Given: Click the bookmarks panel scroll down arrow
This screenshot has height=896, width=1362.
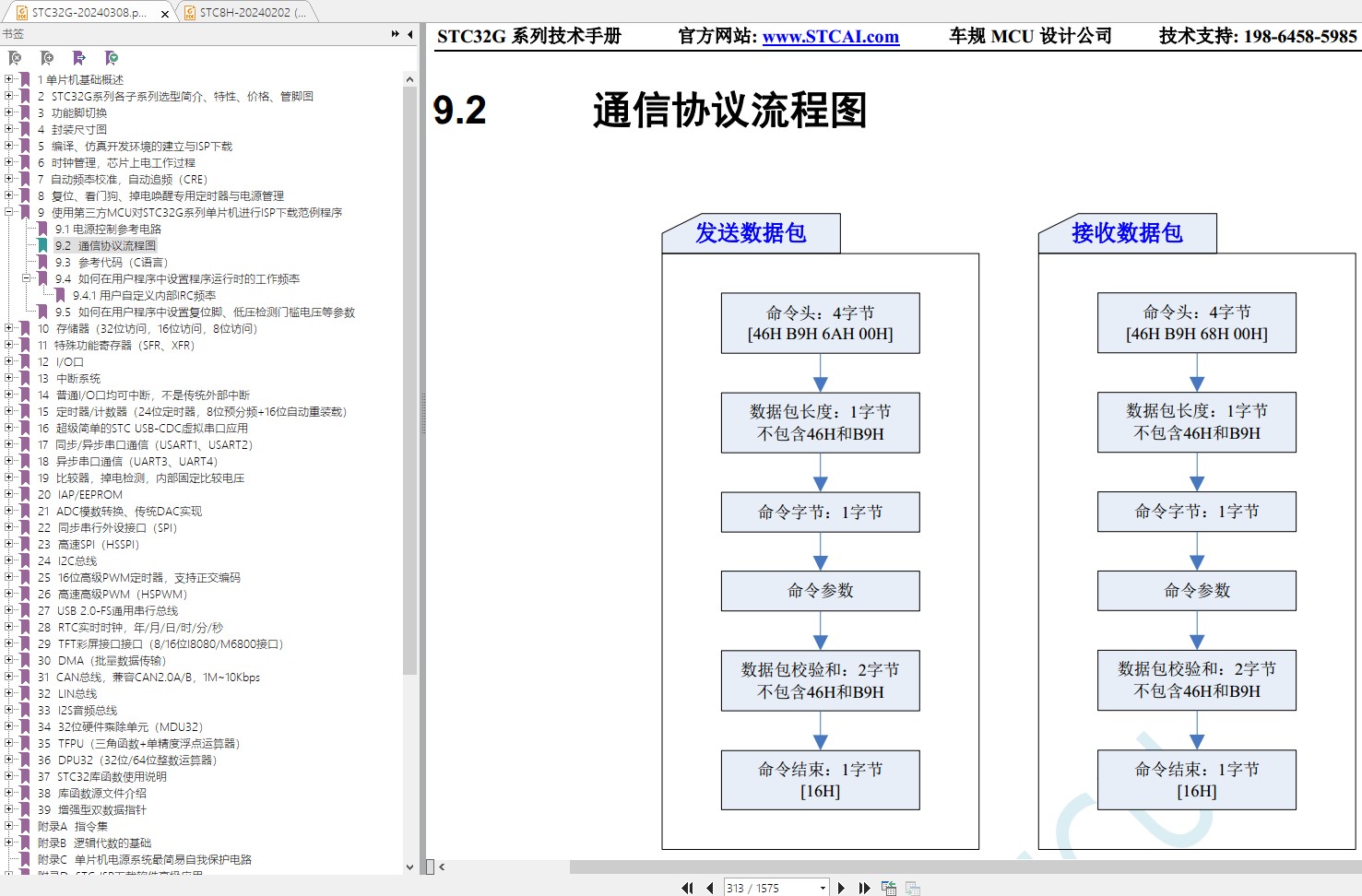Looking at the screenshot, I should [409, 867].
